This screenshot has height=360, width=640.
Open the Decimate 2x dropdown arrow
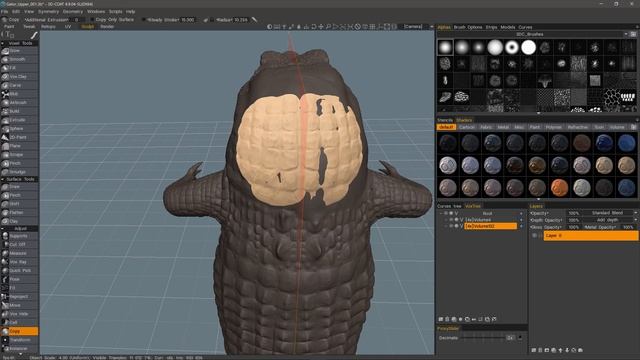520,338
